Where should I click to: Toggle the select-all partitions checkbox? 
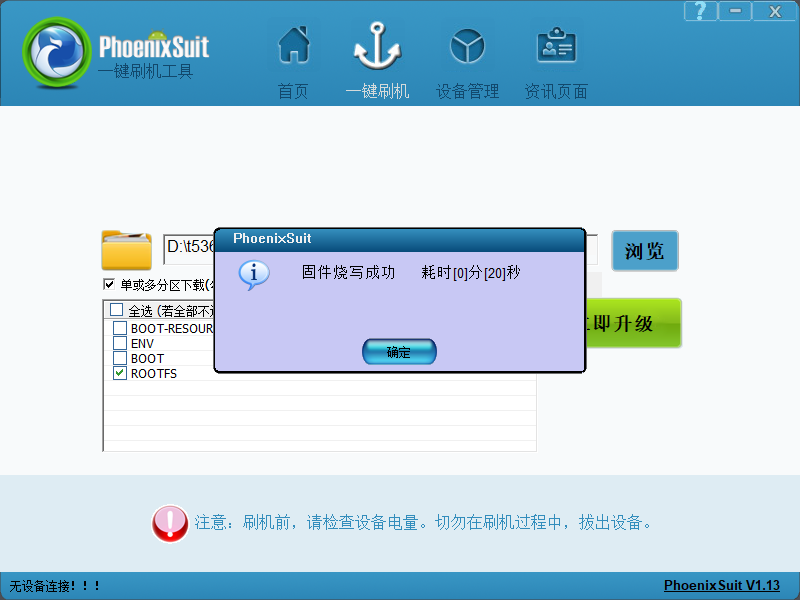click(117, 310)
